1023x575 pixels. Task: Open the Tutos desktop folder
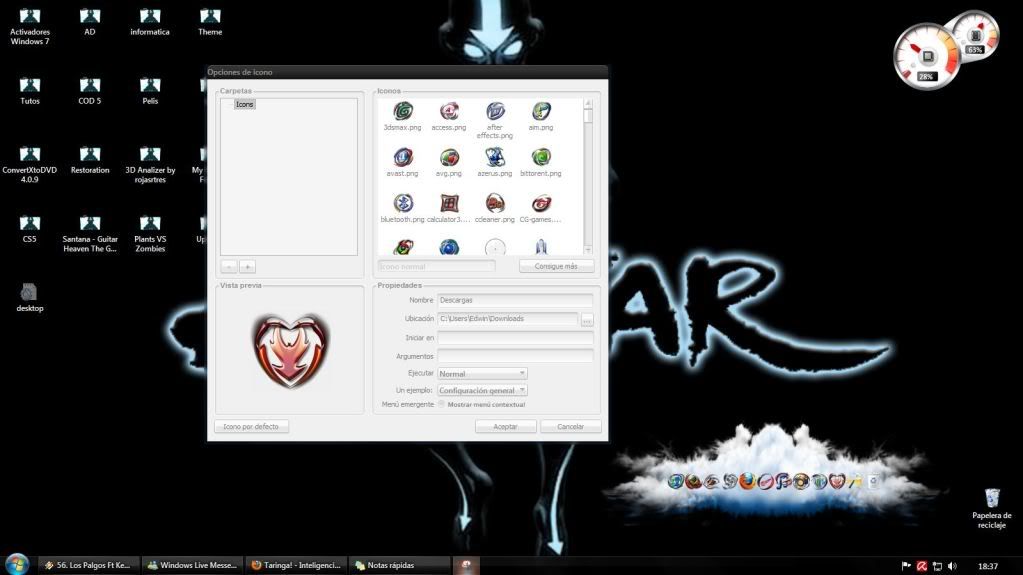[29, 91]
